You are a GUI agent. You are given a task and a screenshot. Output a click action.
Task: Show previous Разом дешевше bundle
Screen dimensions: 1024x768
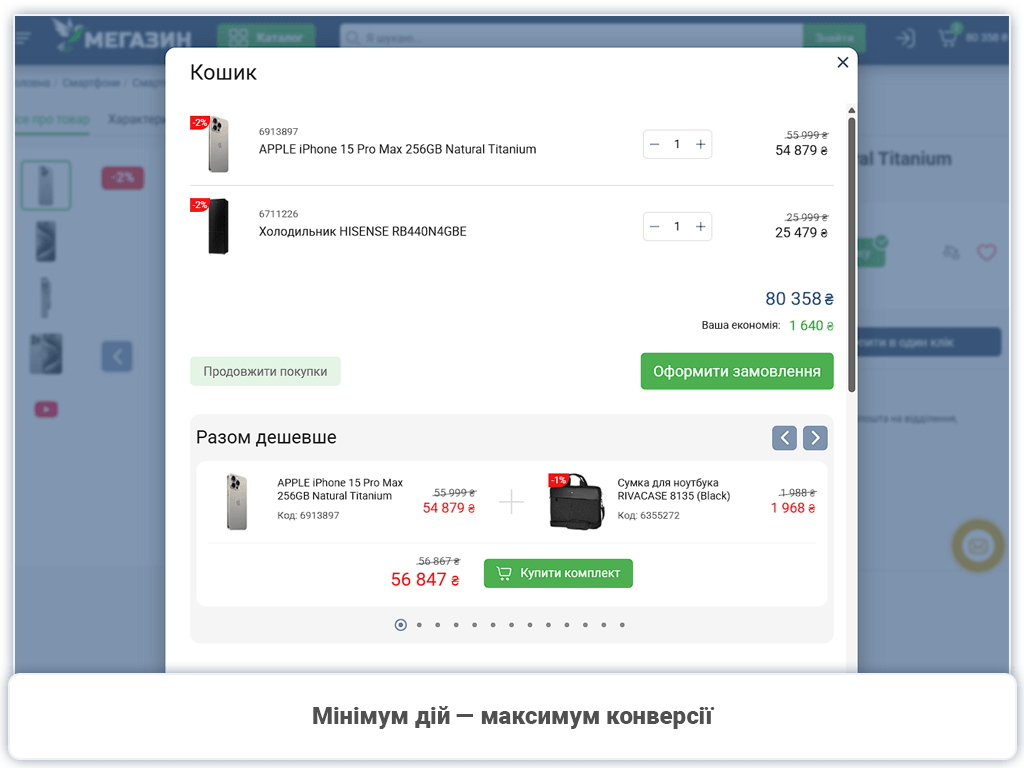click(784, 438)
